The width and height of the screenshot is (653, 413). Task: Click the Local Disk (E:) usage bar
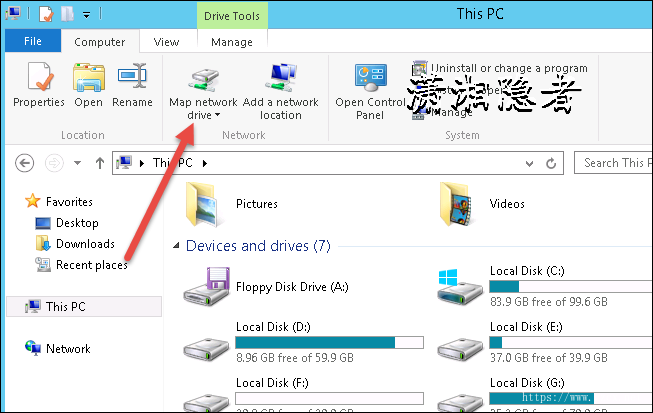click(x=571, y=342)
